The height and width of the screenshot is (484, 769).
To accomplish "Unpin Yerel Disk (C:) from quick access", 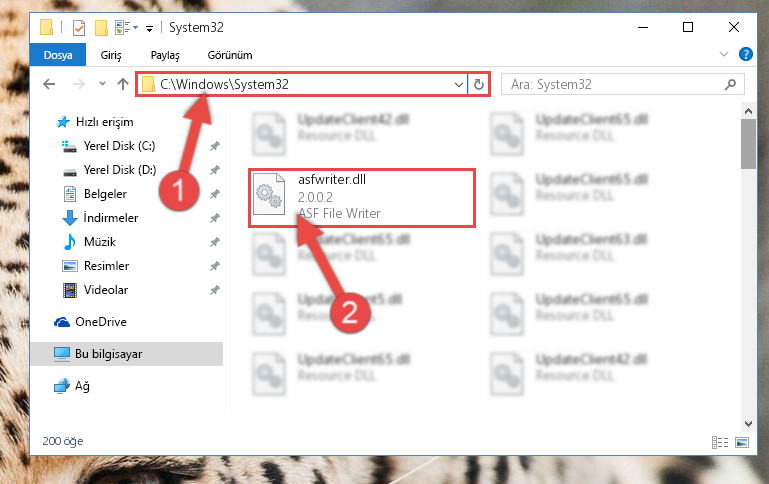I will pos(214,146).
